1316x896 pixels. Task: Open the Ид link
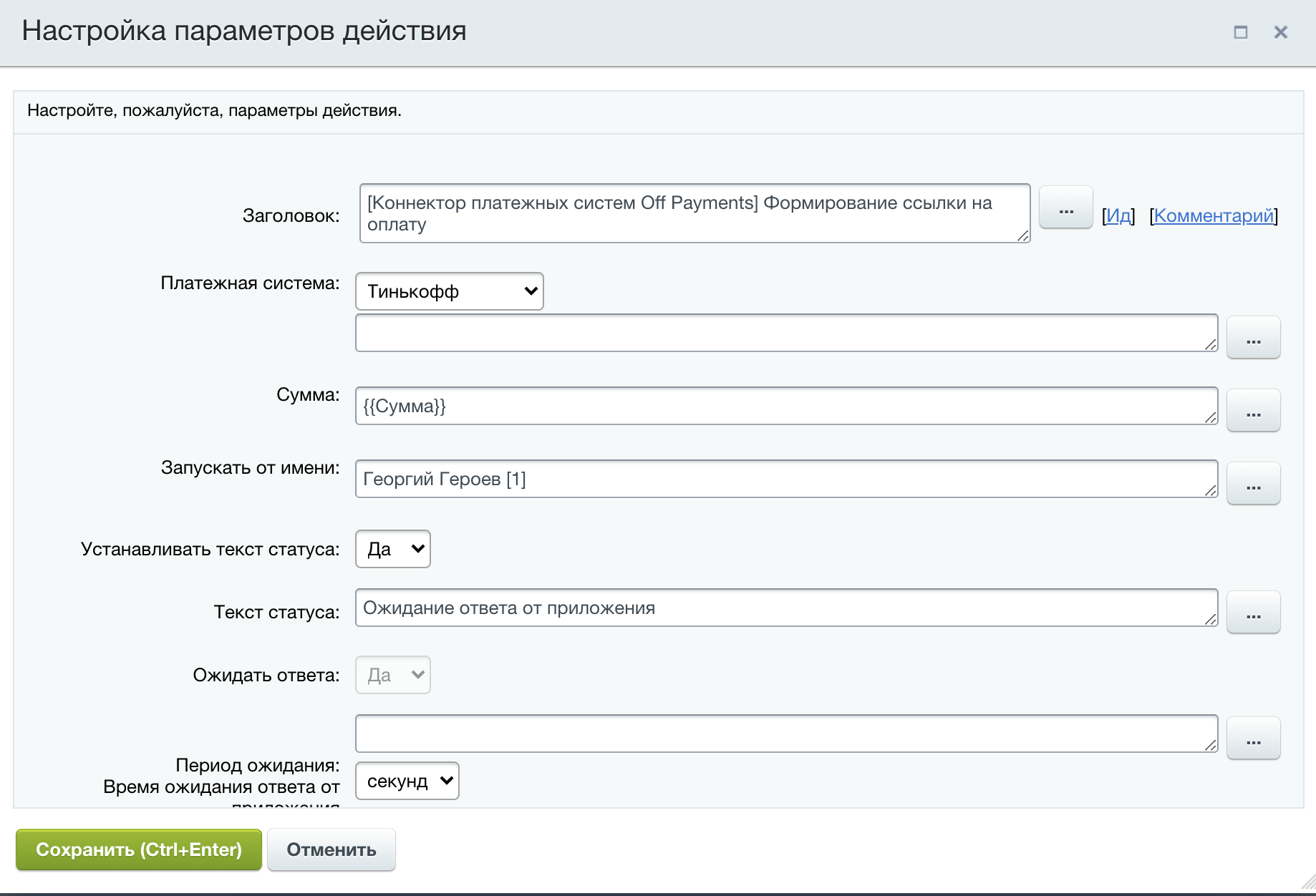[x=1118, y=215]
